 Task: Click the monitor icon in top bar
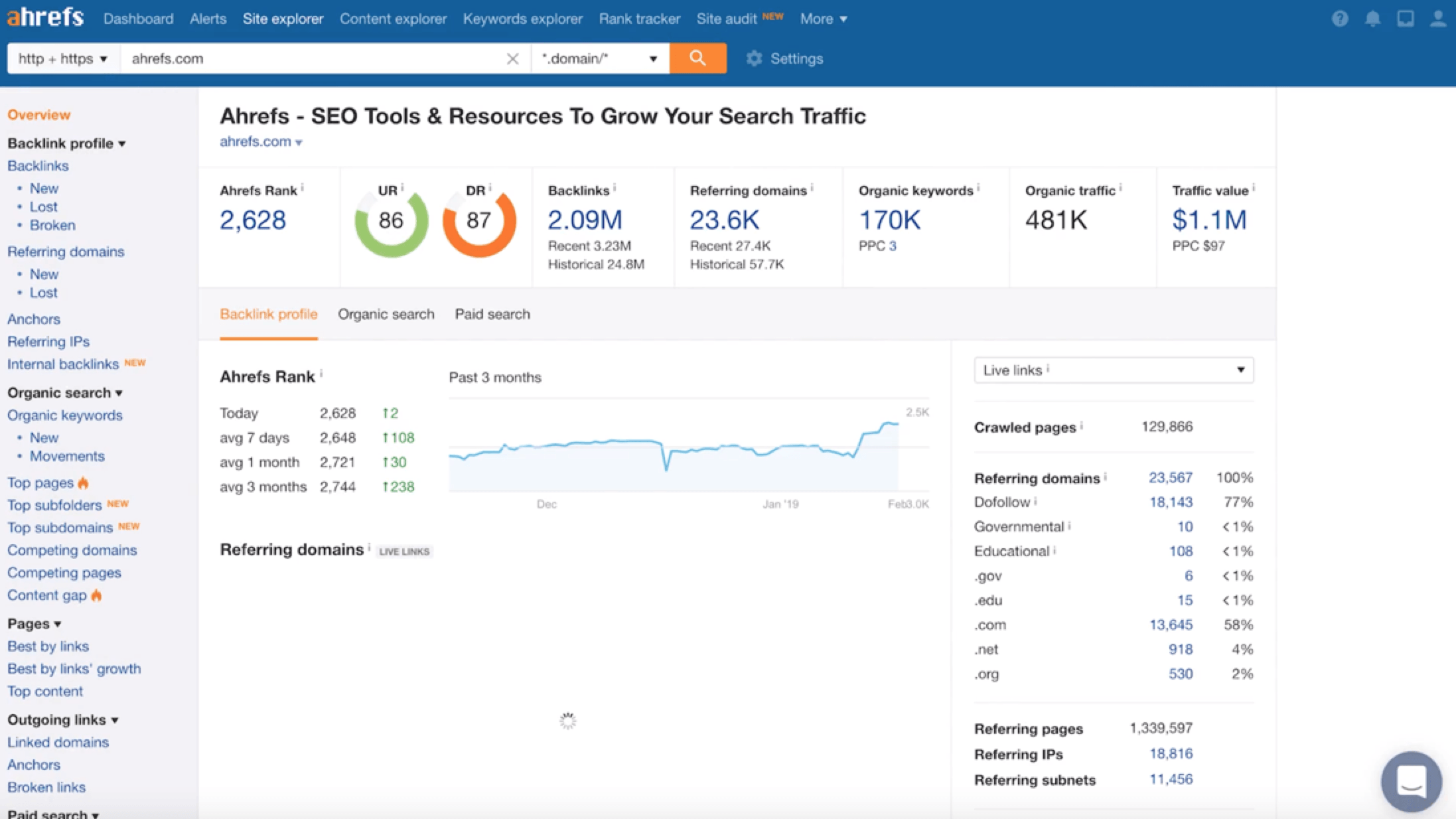pyautogui.click(x=1405, y=19)
